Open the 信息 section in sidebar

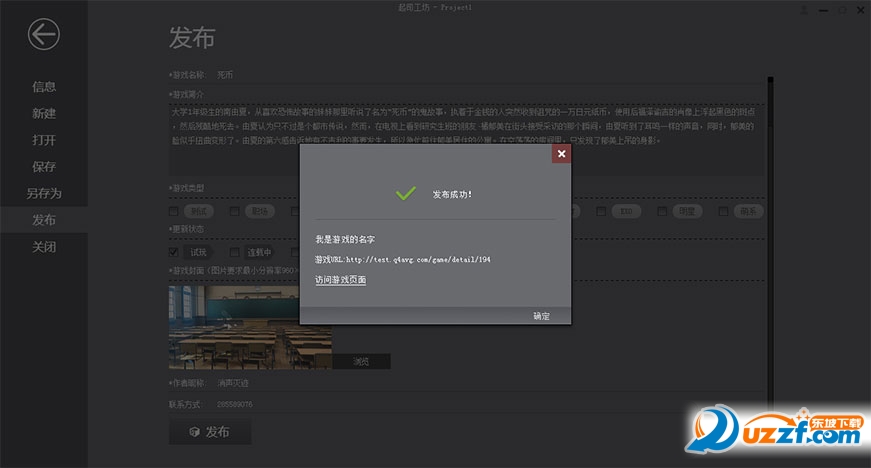44,87
